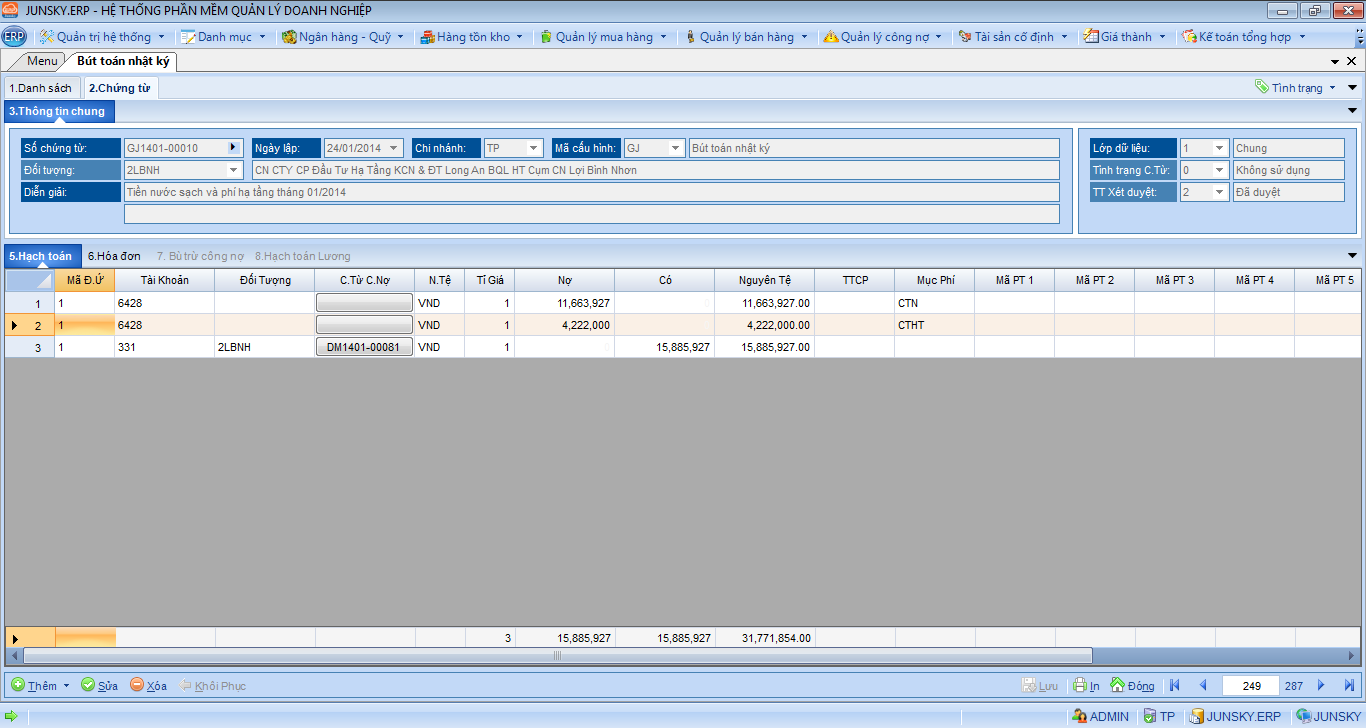This screenshot has height=728, width=1366.
Task: Click the Xóa delete button
Action: coord(148,685)
